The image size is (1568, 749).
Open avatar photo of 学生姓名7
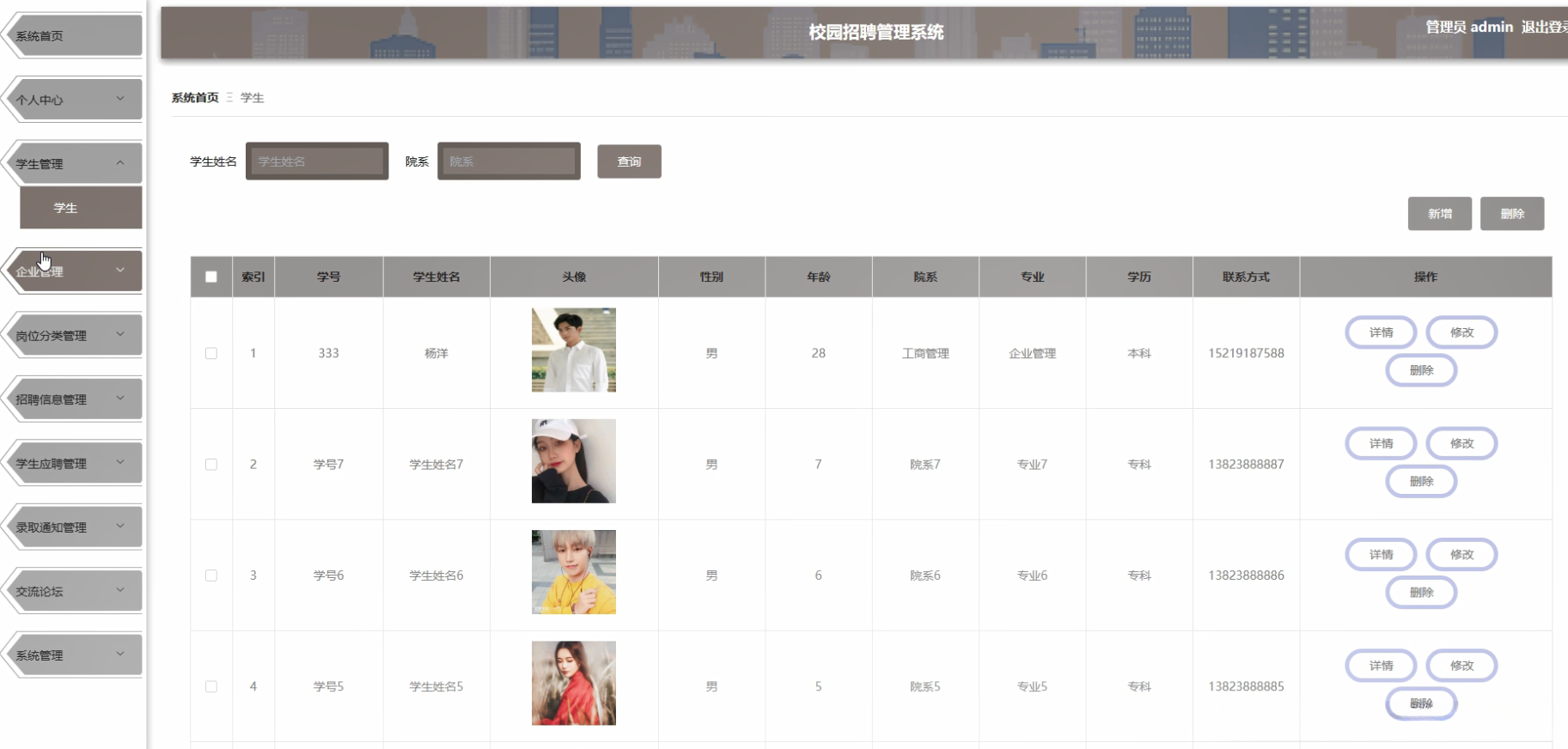click(x=574, y=461)
